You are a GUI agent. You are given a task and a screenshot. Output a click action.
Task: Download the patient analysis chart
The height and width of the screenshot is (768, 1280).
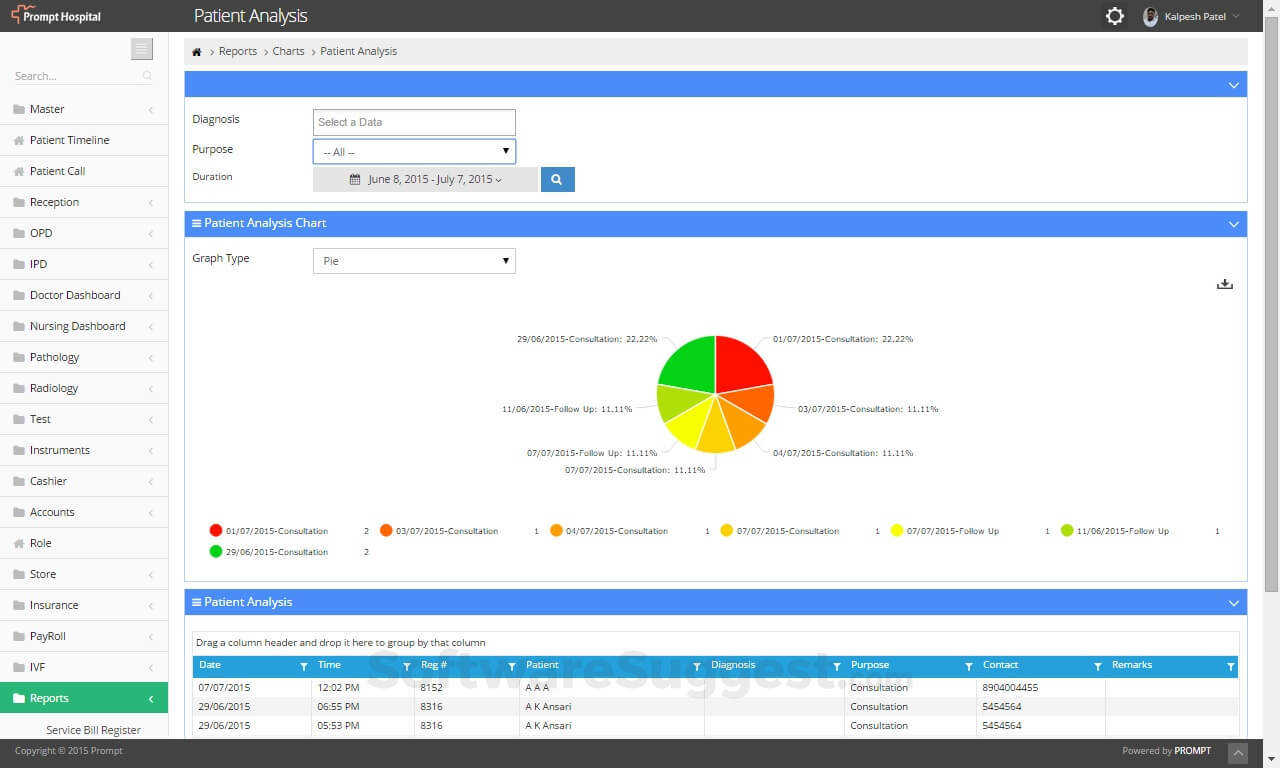tap(1224, 283)
